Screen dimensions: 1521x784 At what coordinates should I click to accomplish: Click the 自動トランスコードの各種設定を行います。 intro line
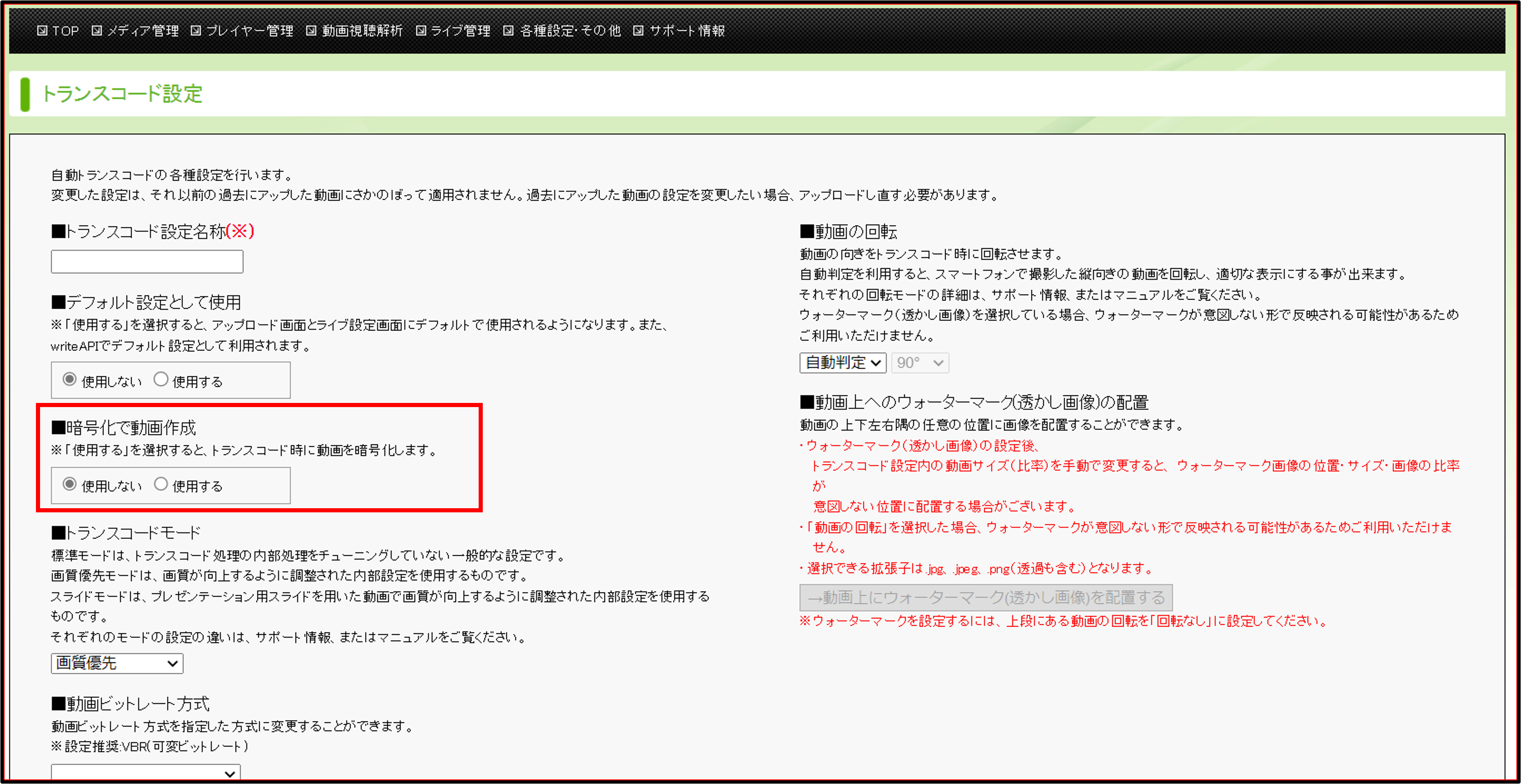[172, 175]
